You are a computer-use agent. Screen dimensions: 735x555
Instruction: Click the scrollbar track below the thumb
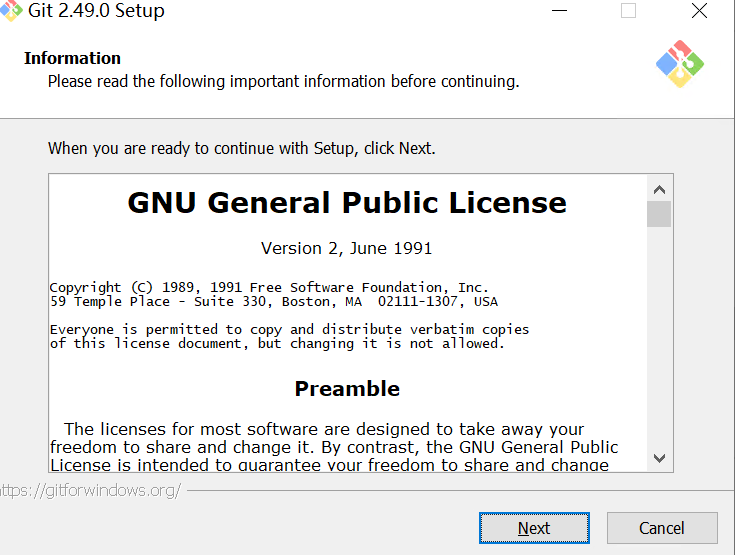coord(659,336)
